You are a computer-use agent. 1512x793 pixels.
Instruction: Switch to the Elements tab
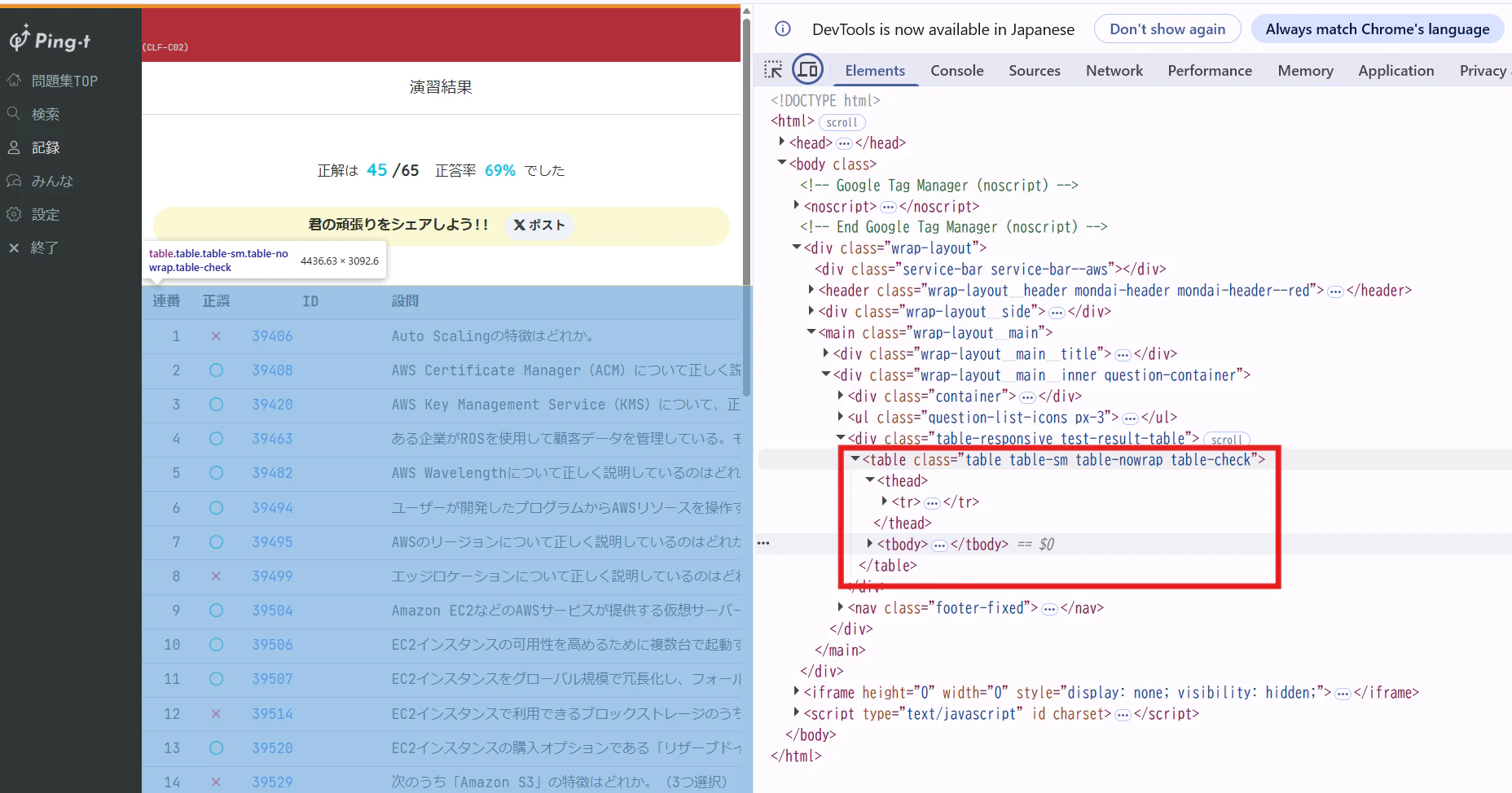point(875,71)
